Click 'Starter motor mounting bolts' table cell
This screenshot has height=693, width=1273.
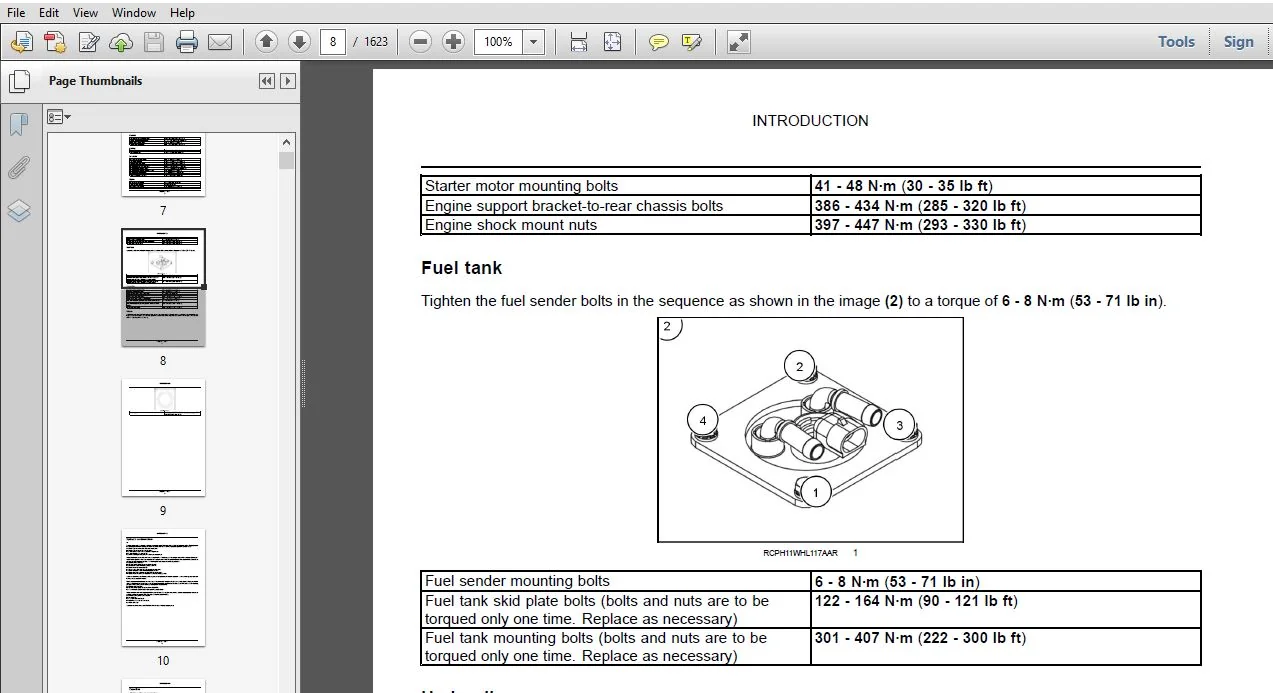[x=616, y=186]
